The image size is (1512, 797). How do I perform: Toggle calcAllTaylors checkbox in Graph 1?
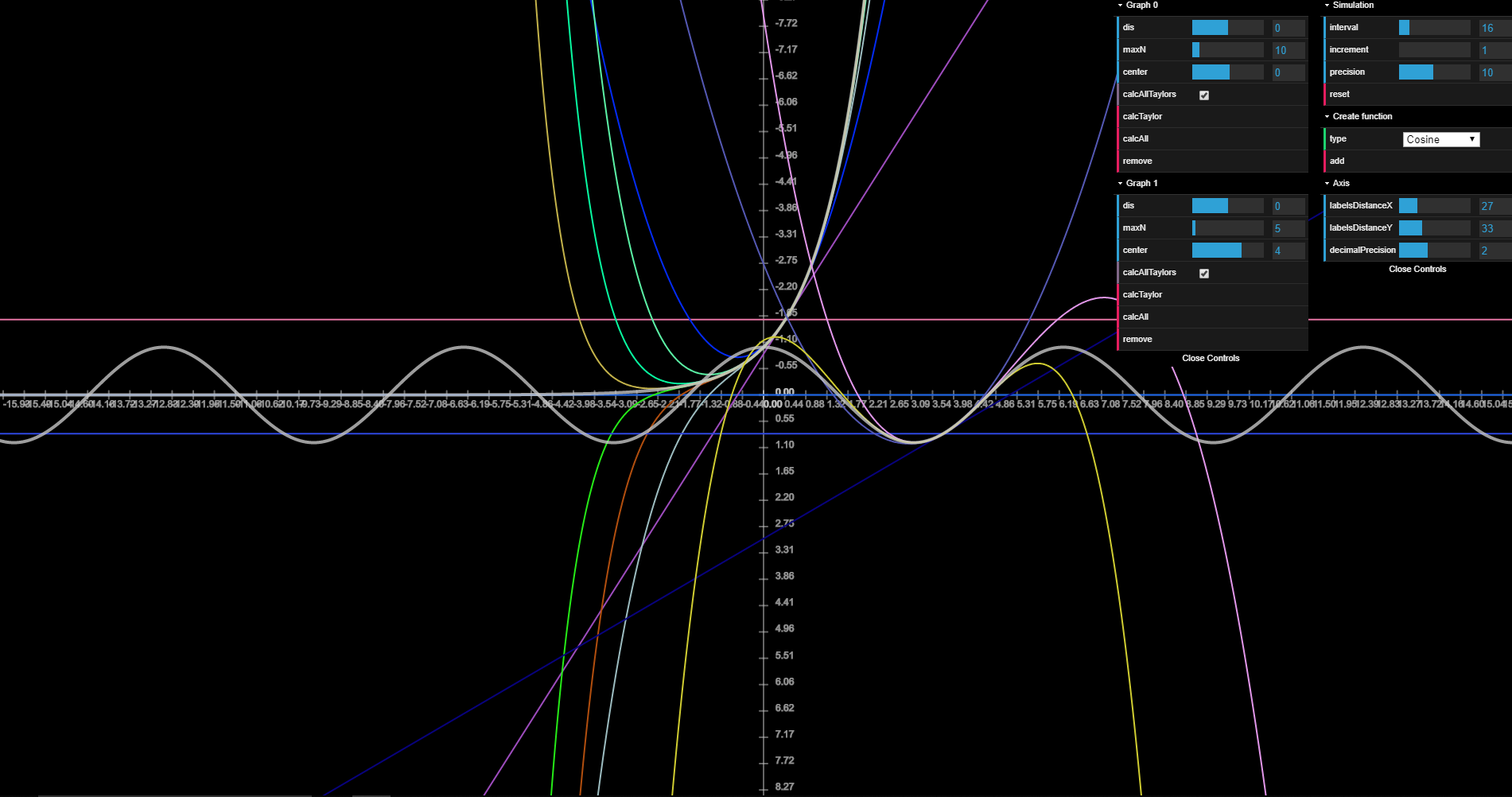click(x=1204, y=273)
